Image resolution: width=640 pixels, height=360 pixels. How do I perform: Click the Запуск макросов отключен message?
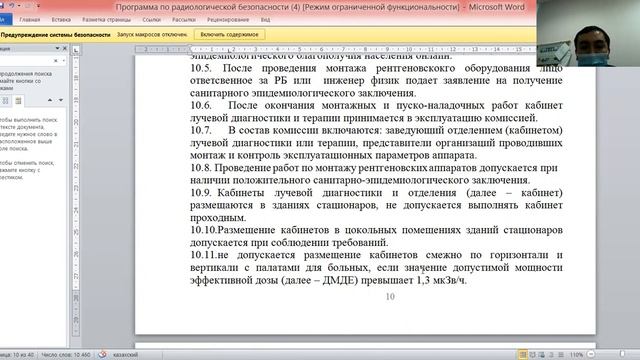point(152,35)
